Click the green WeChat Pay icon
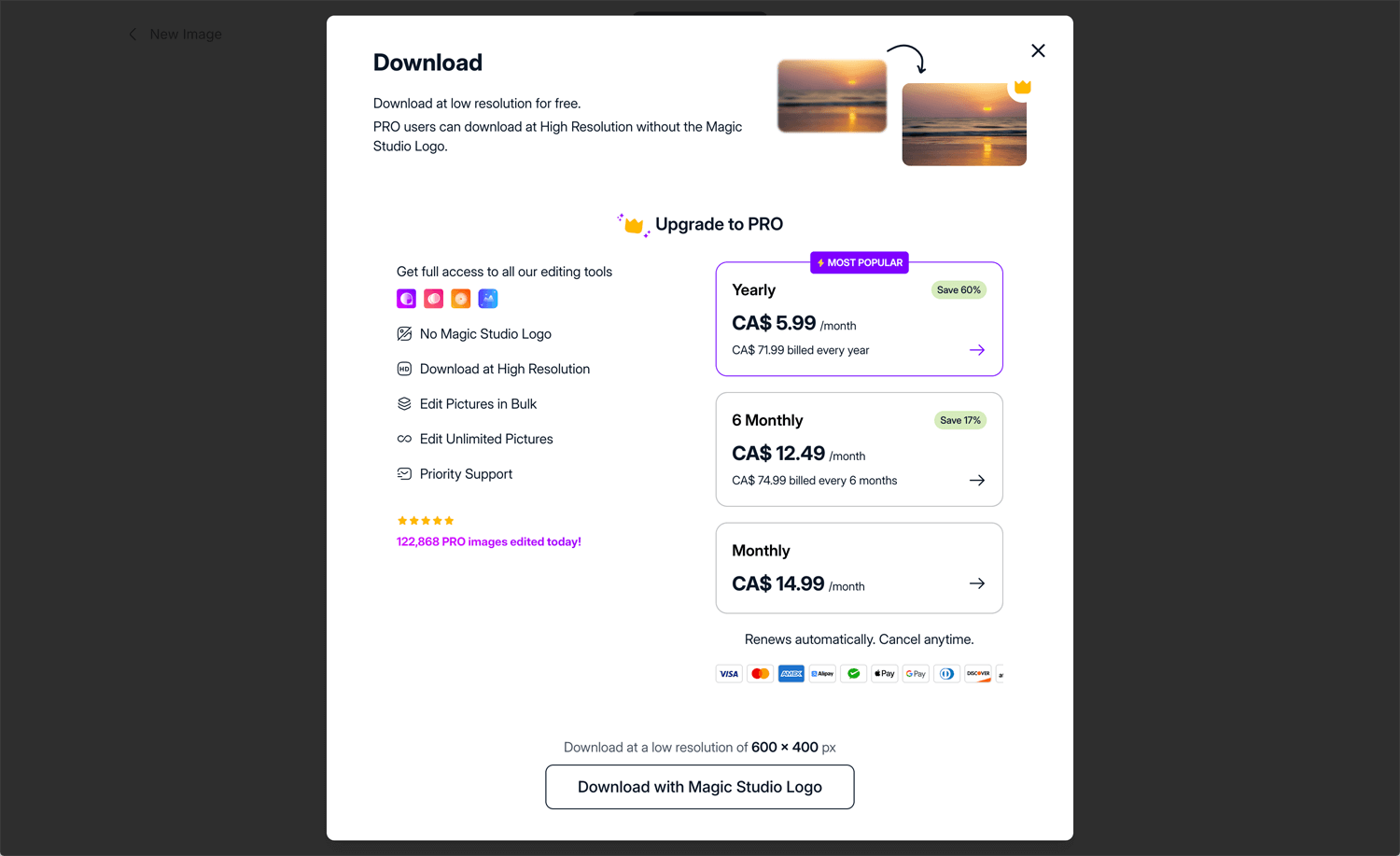 tap(854, 674)
